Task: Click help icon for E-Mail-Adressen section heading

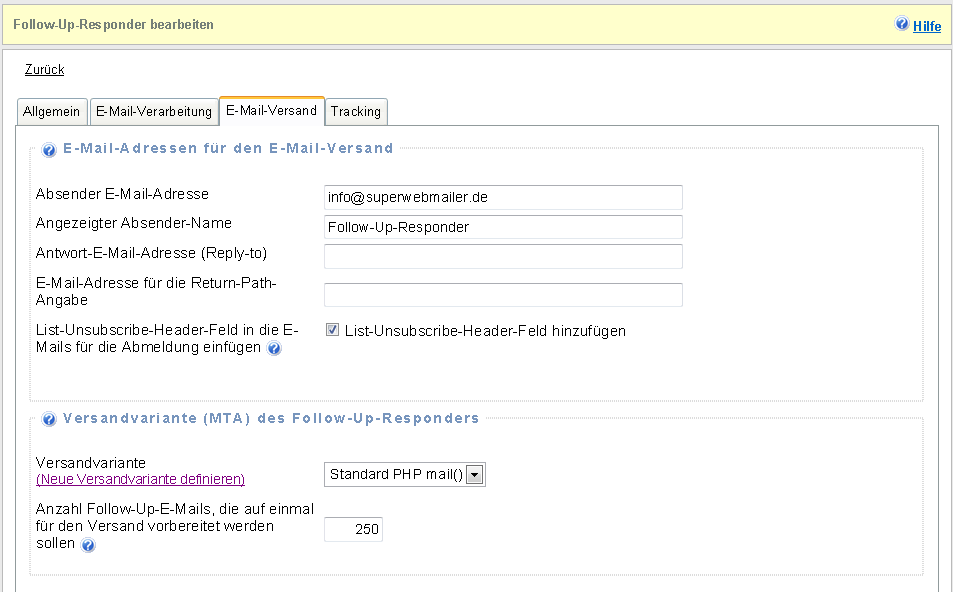Action: coord(49,151)
